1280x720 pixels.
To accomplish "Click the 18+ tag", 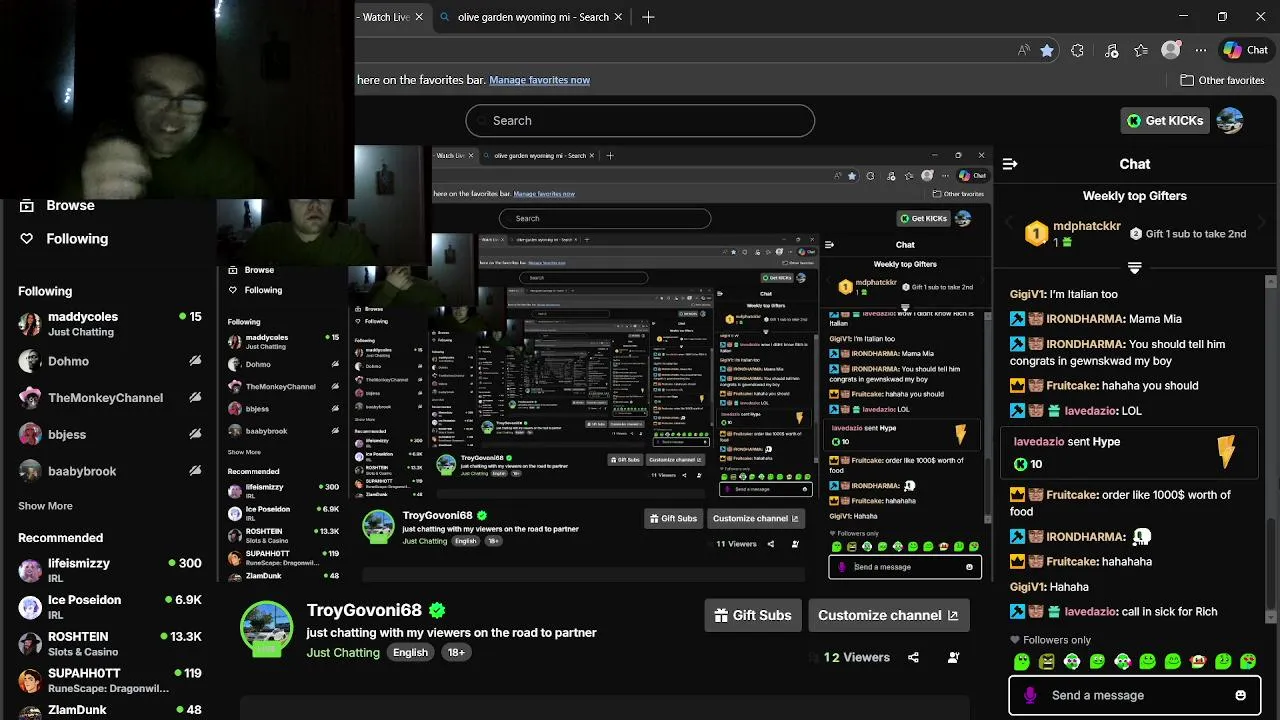I will pyautogui.click(x=456, y=652).
